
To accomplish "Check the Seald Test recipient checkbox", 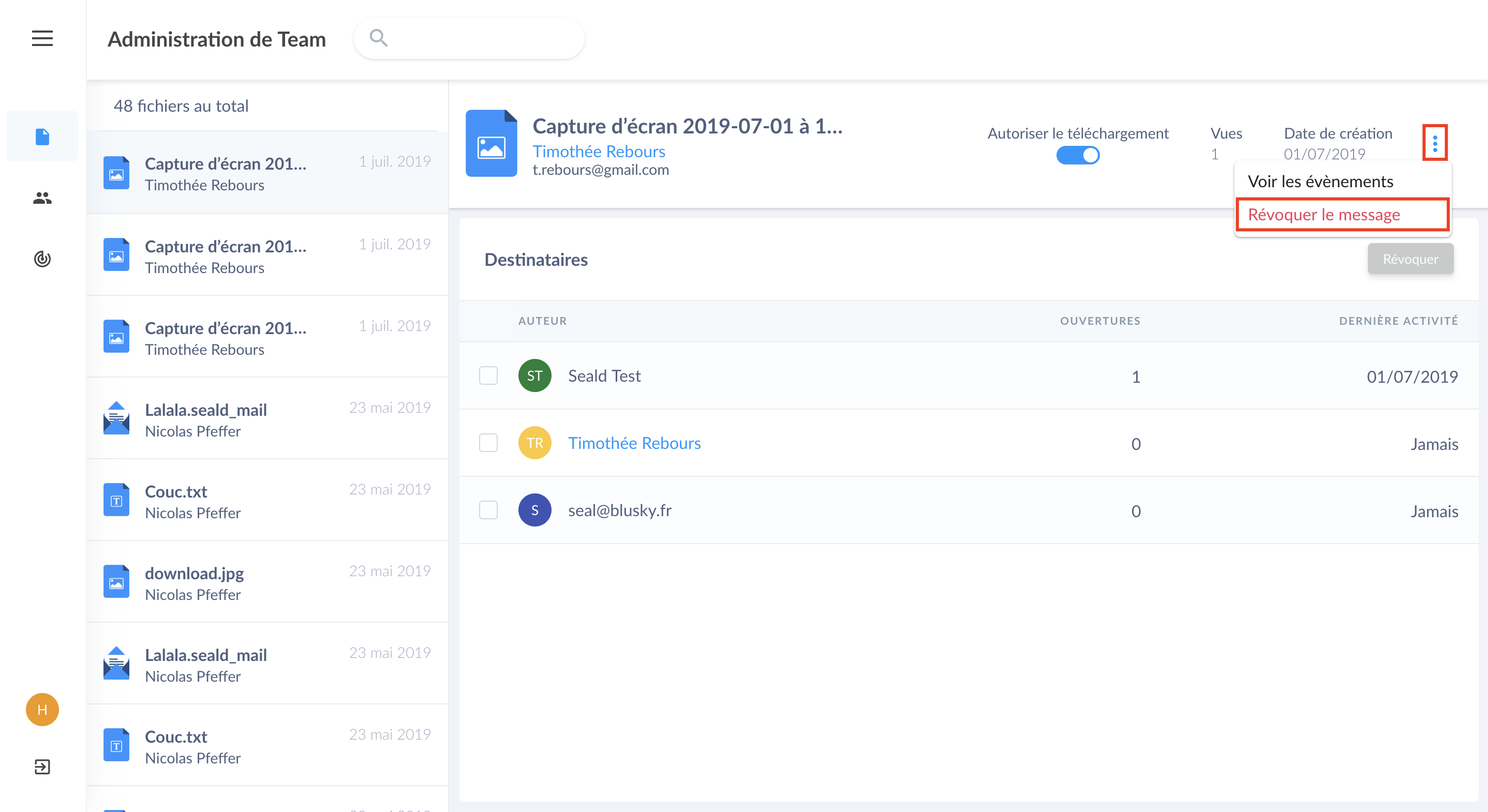I will pyautogui.click(x=488, y=376).
